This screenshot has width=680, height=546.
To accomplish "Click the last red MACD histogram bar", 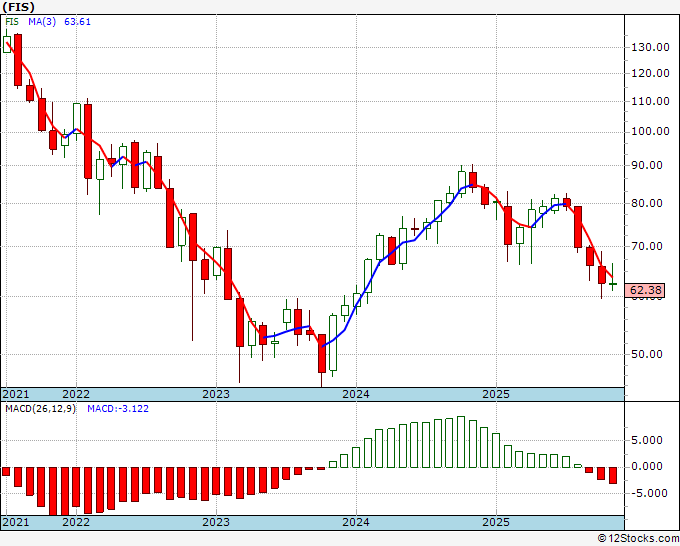I will (x=612, y=475).
